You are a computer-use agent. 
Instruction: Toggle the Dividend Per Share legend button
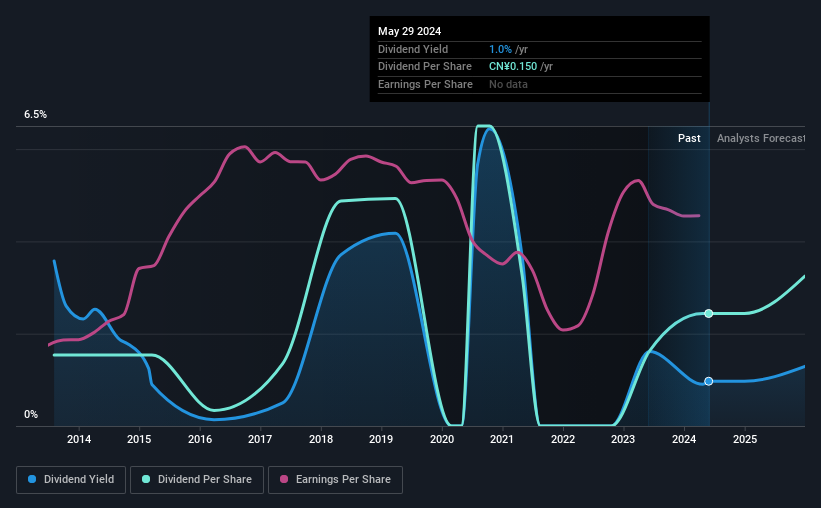tap(197, 480)
